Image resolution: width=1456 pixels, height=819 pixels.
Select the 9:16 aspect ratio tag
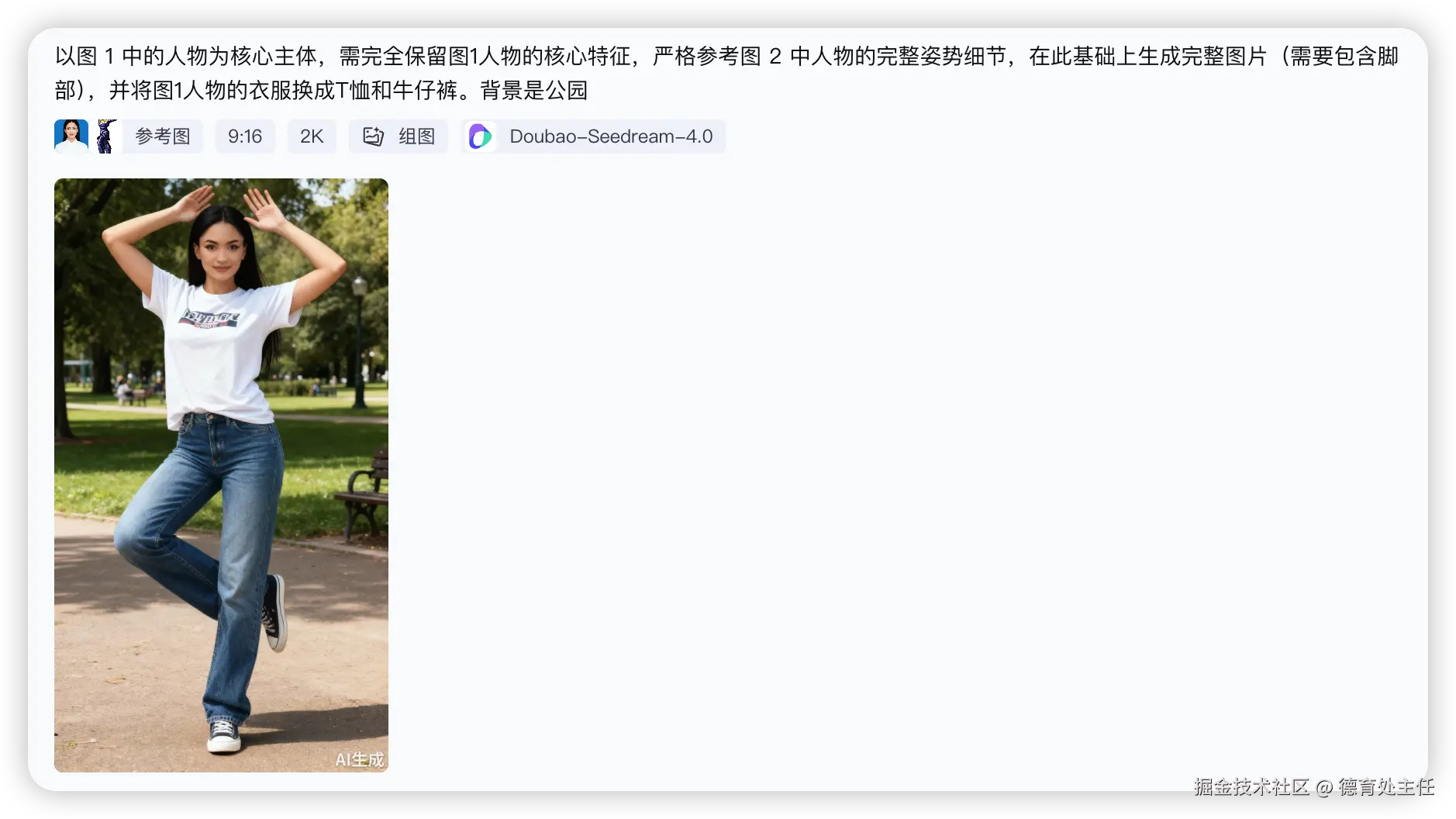click(245, 136)
